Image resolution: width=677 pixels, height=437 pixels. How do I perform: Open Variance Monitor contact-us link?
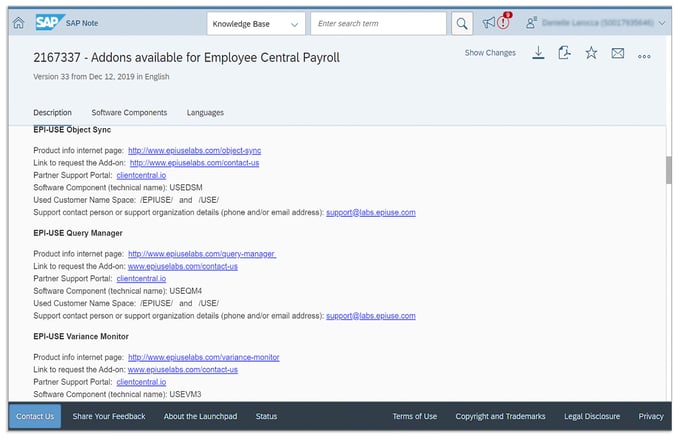183,370
